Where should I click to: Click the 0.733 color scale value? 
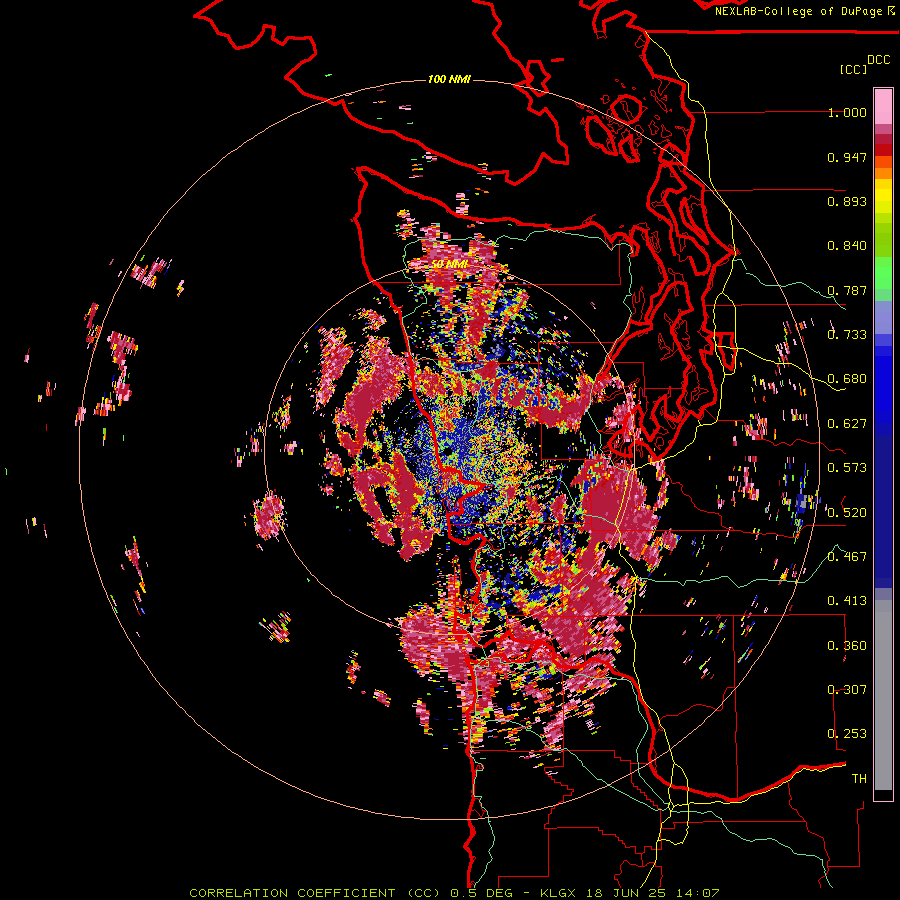[847, 335]
